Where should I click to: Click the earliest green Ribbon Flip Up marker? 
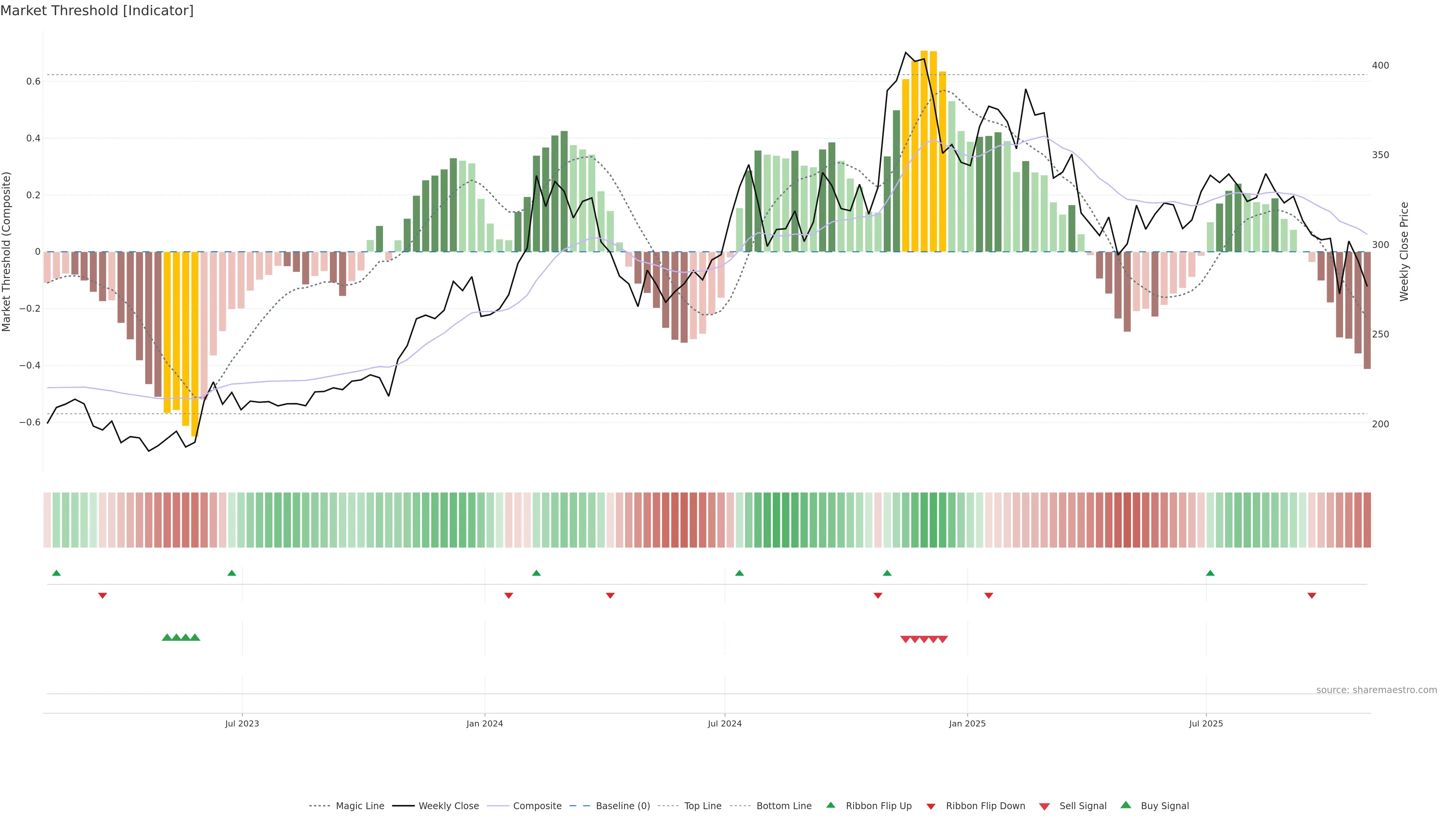tap(56, 573)
